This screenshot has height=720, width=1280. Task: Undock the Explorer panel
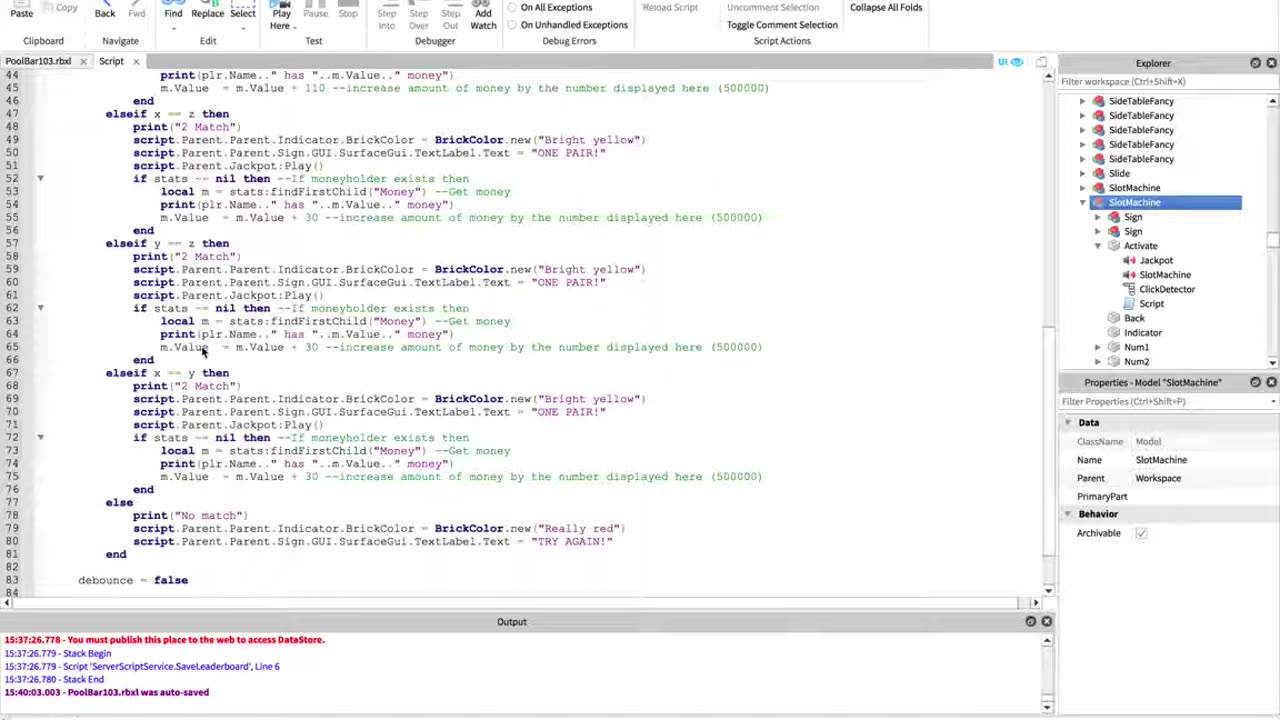coord(1255,63)
